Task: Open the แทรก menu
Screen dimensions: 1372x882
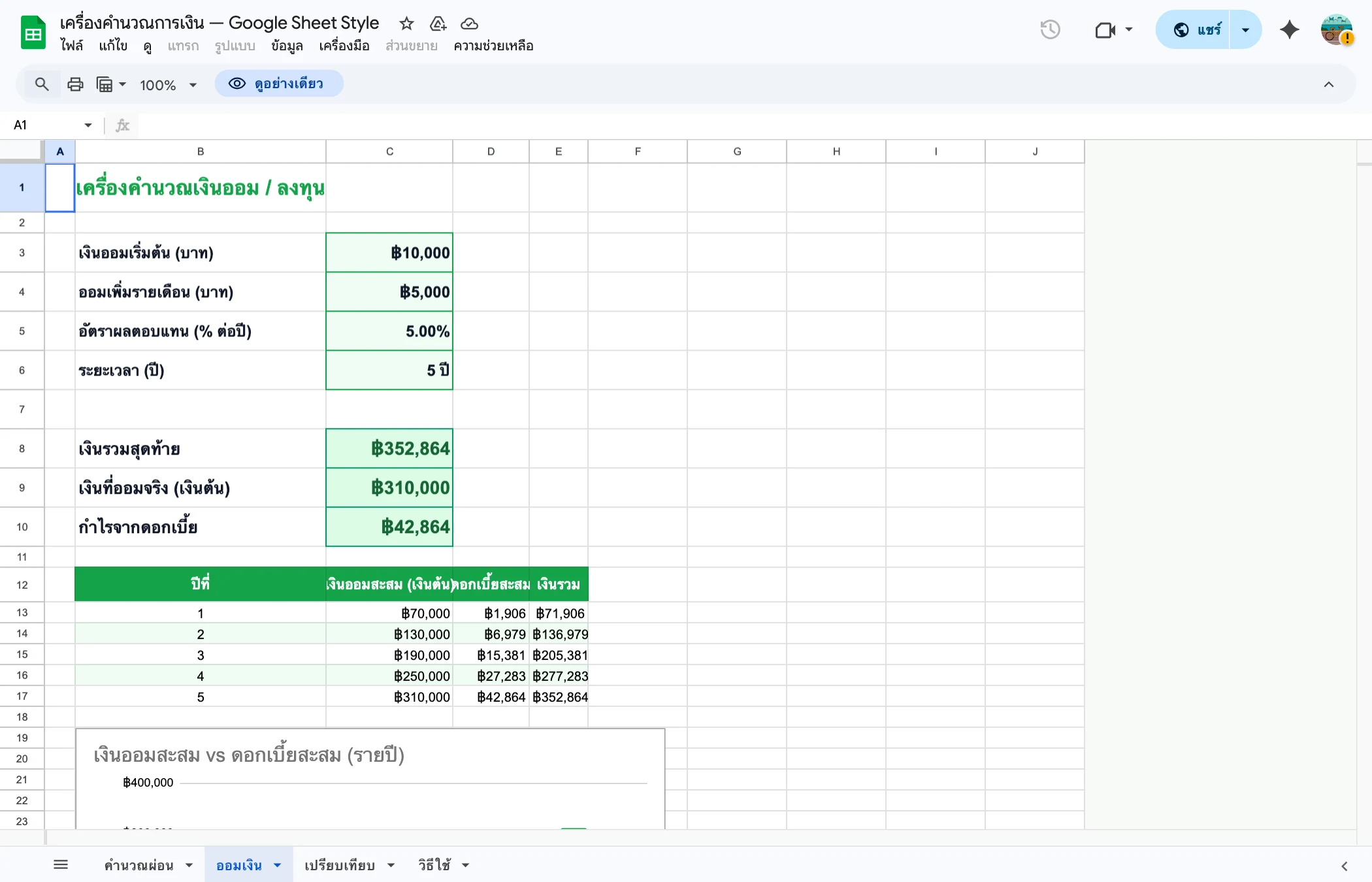Action: click(x=183, y=46)
